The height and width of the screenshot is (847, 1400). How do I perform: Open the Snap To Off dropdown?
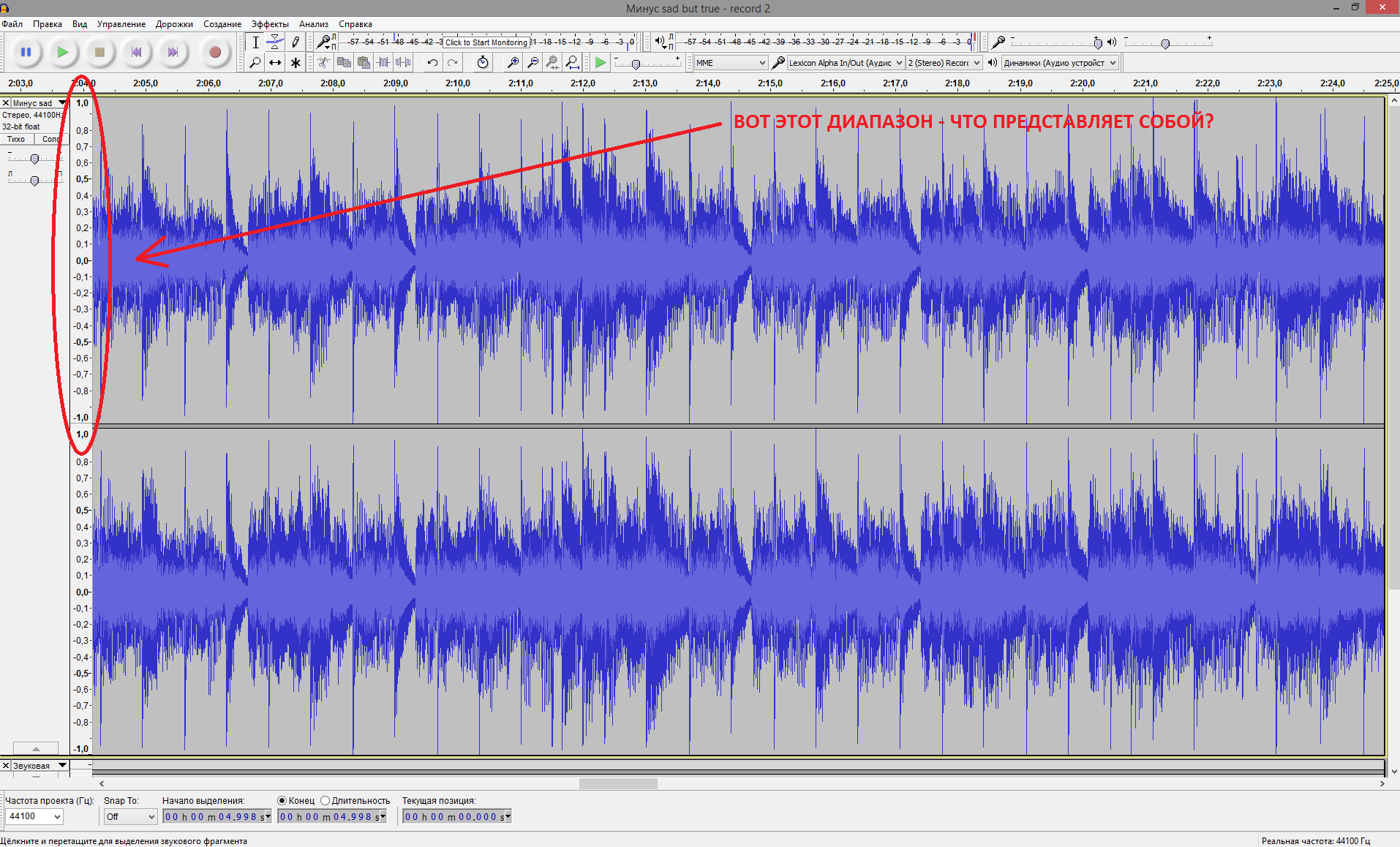pos(130,816)
